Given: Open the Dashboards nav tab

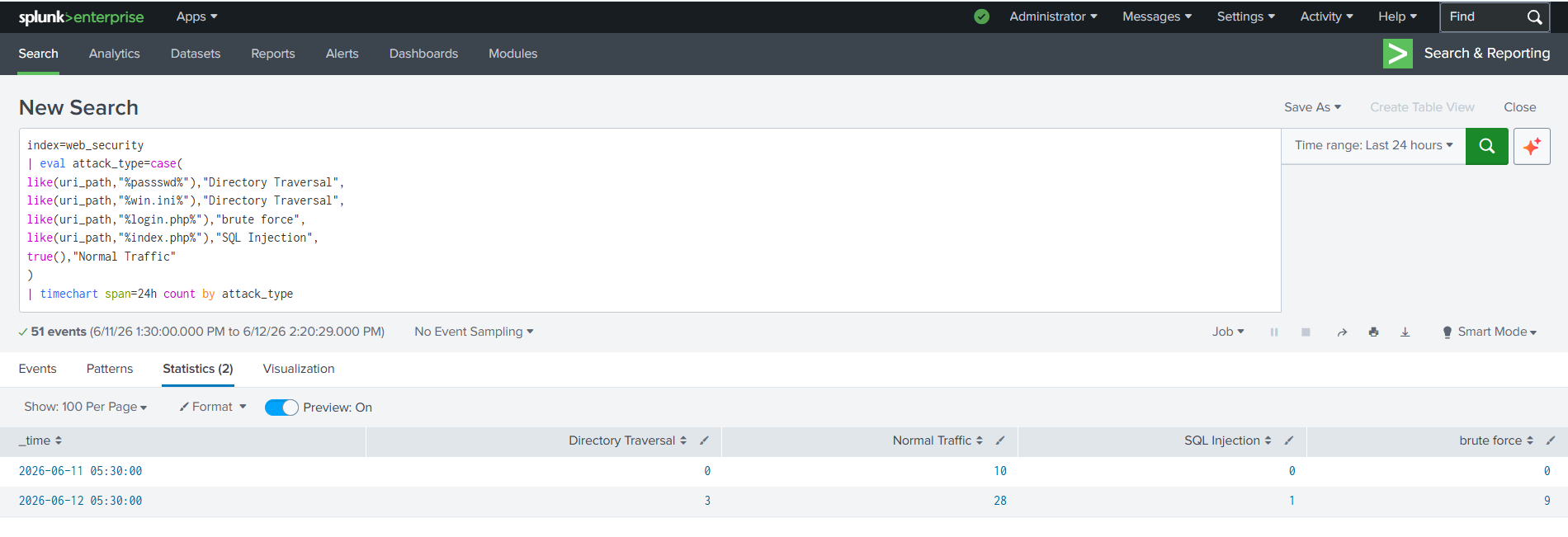Looking at the screenshot, I should tap(423, 54).
